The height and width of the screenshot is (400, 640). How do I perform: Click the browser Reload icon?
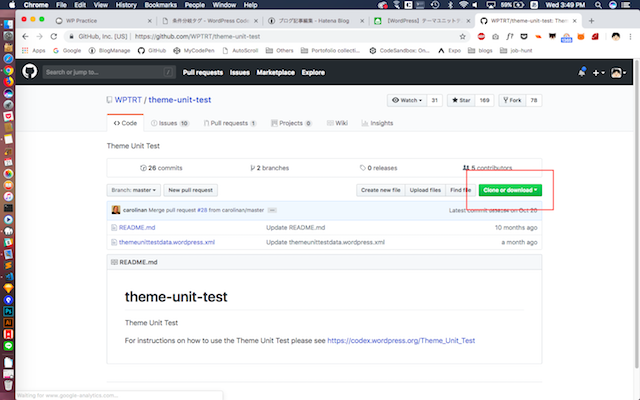pos(53,36)
